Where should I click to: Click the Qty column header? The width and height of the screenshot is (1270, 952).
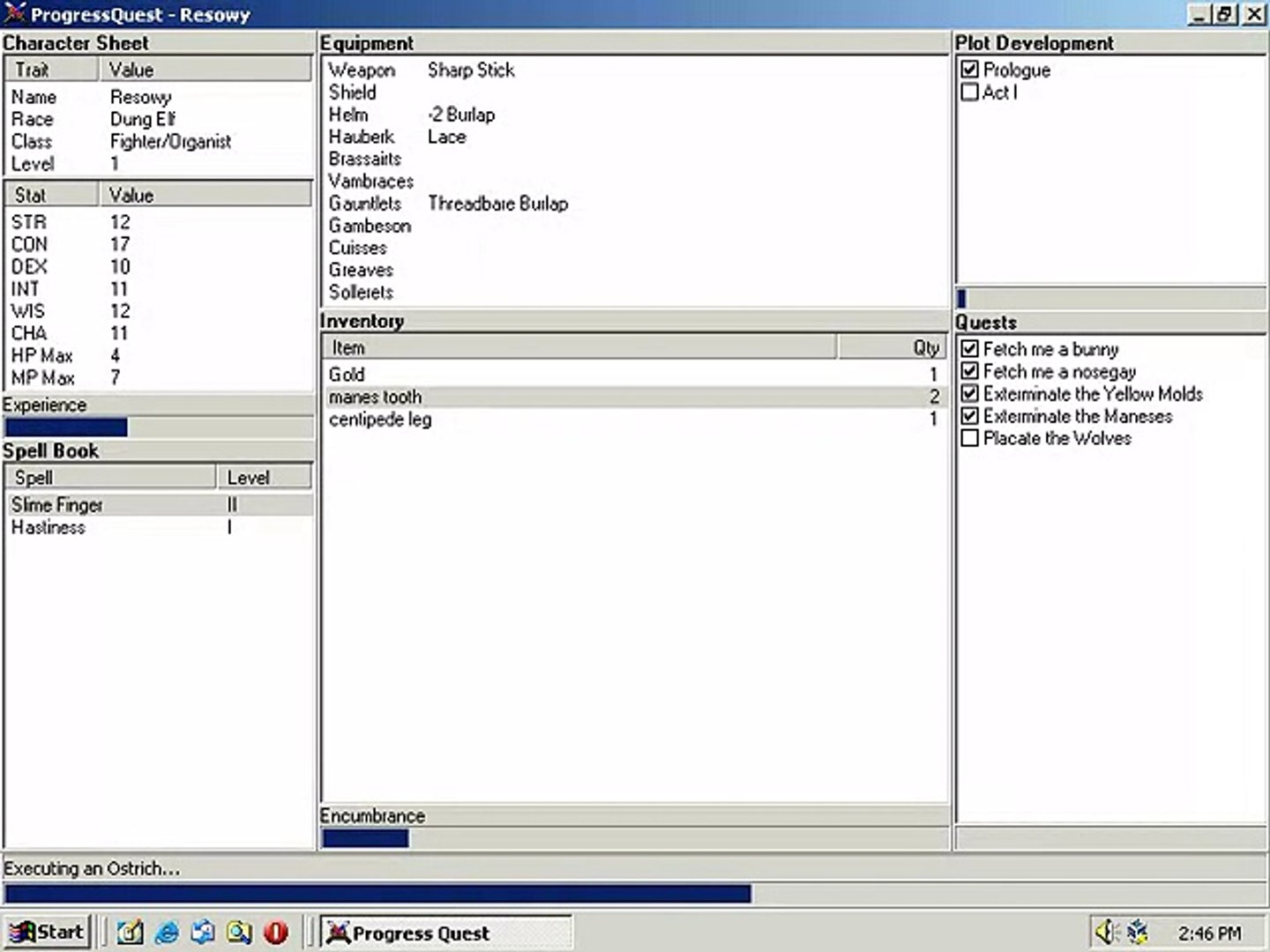tap(892, 347)
